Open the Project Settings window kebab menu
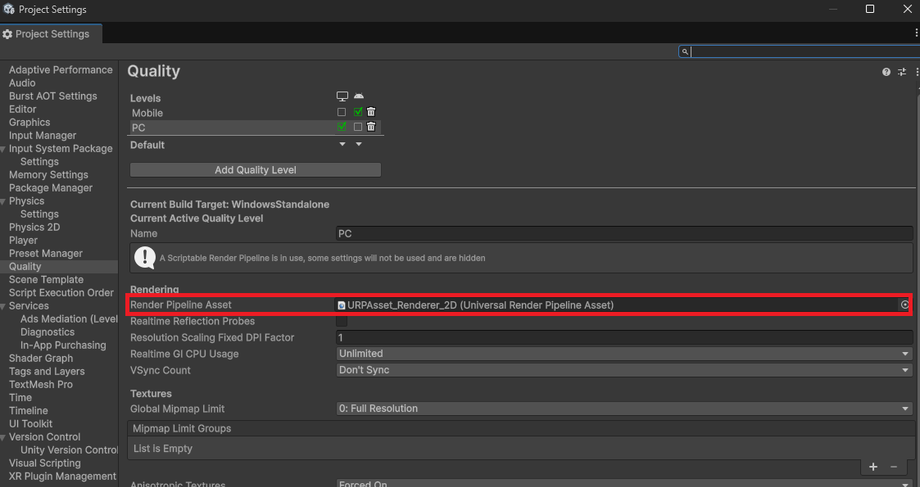This screenshot has width=920, height=487. point(916,33)
